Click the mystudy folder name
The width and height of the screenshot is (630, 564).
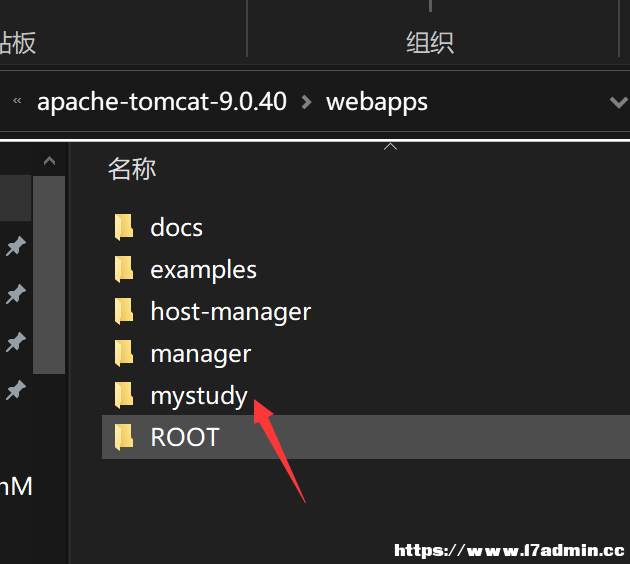click(199, 396)
